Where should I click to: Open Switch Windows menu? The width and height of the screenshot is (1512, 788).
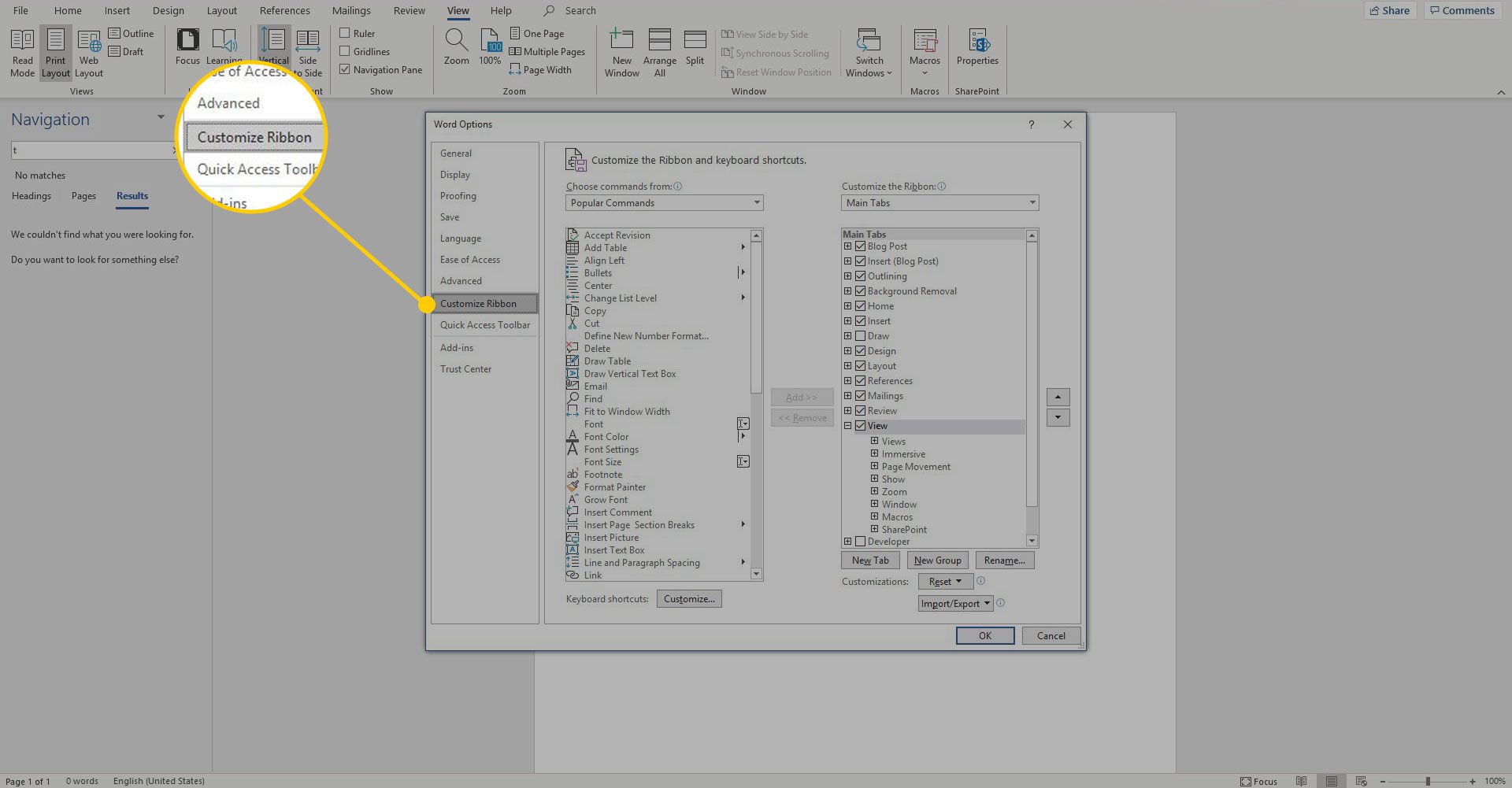click(x=869, y=53)
